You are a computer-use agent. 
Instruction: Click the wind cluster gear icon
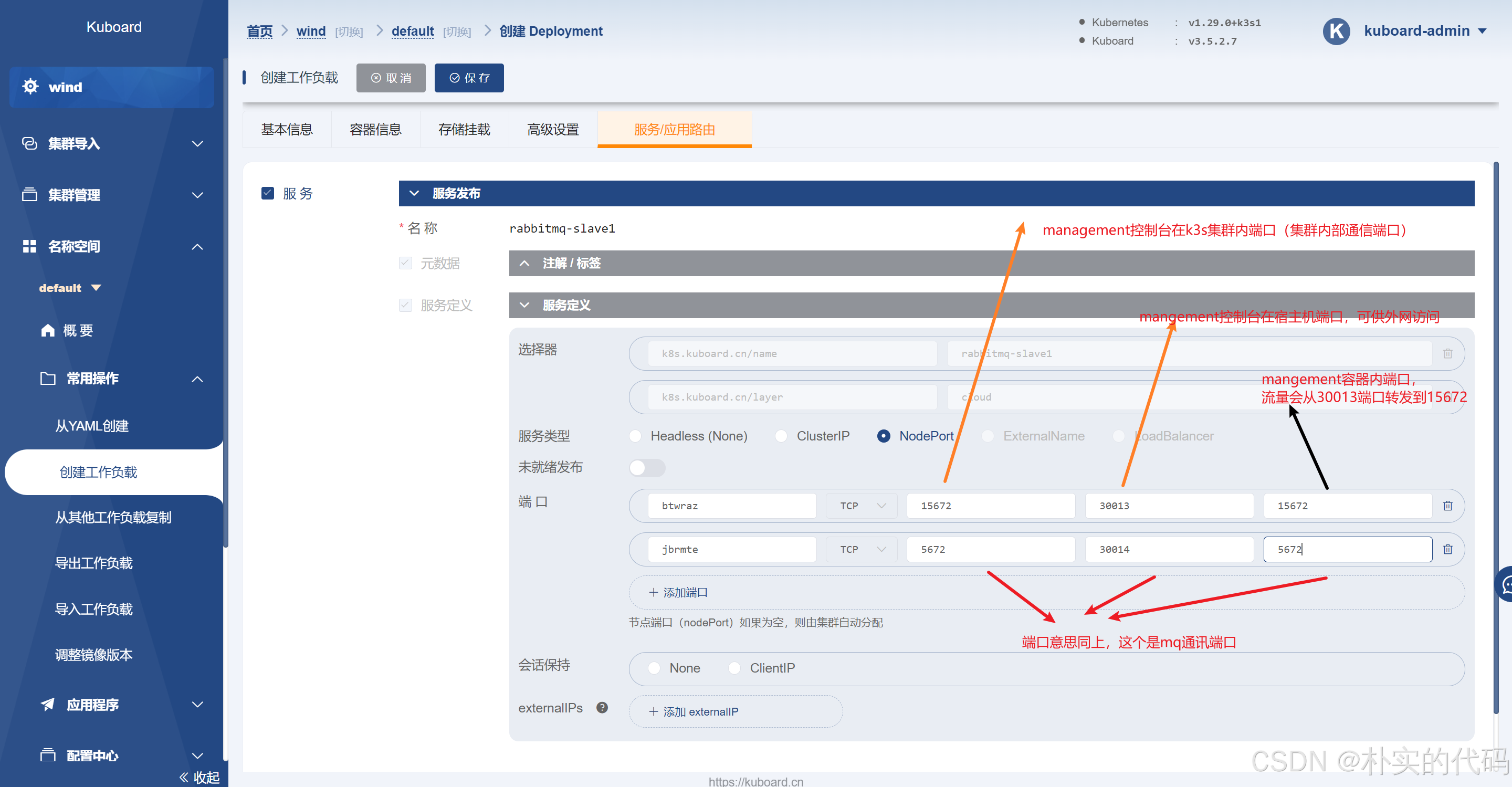point(30,86)
